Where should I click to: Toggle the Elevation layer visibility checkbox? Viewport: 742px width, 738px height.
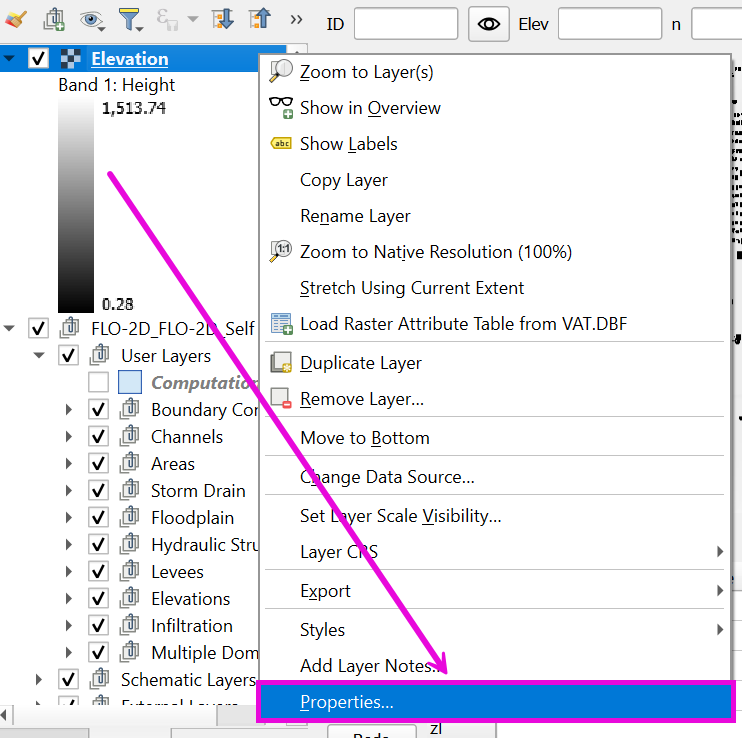tap(39, 59)
